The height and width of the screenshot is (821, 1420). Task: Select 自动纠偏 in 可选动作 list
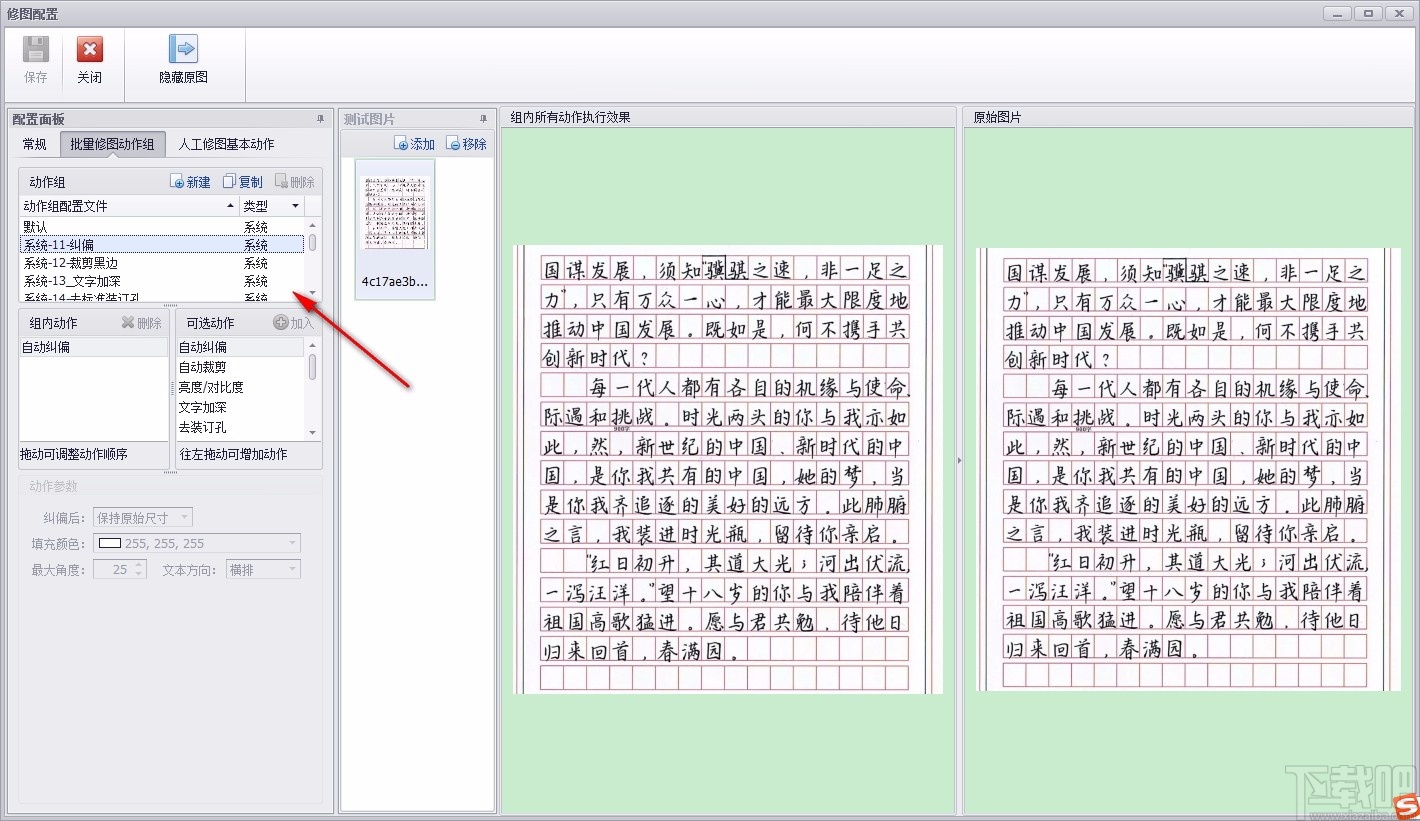[x=241, y=347]
